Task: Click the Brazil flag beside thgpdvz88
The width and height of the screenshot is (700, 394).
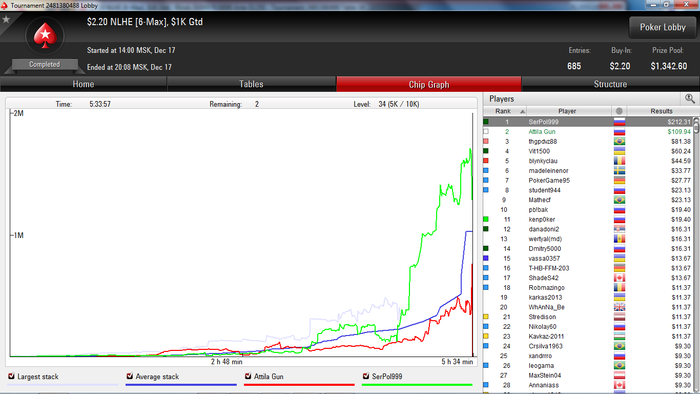Action: pyautogui.click(x=619, y=141)
